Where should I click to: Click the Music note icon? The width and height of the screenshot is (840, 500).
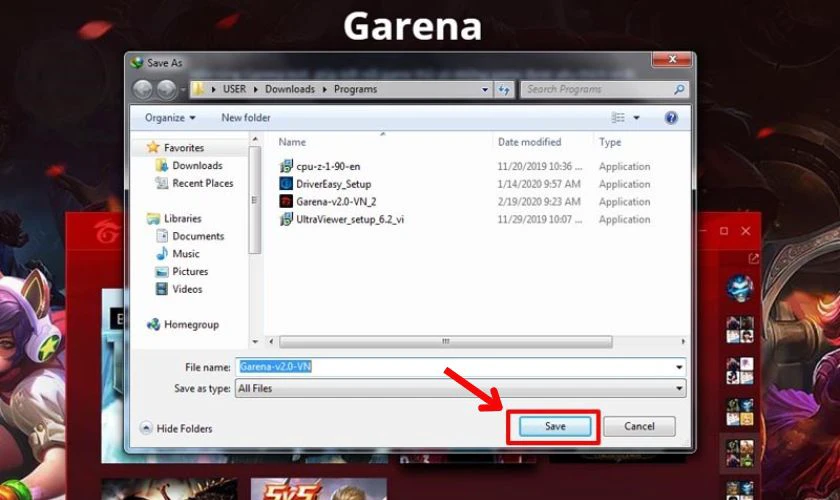pos(162,253)
